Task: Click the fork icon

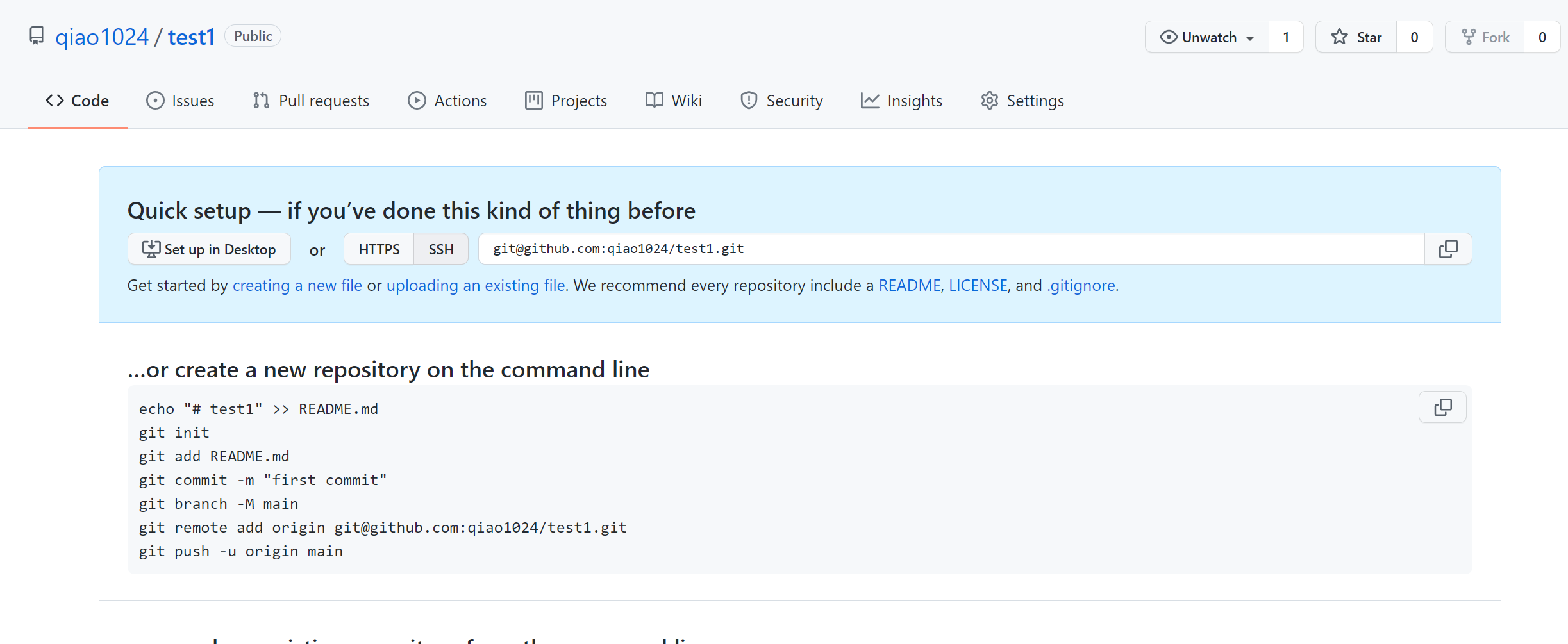Action: [x=1469, y=37]
